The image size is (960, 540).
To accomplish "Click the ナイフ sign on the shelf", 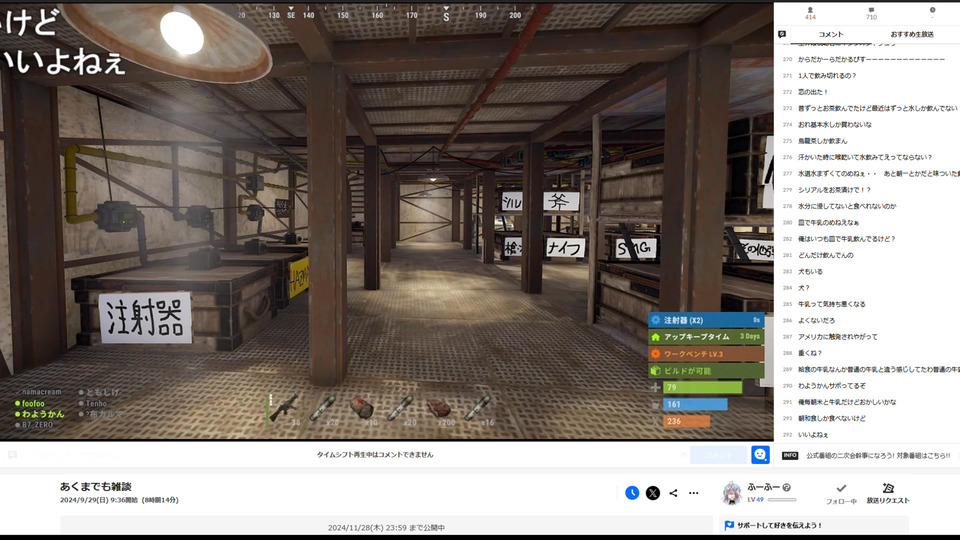I will click(565, 248).
